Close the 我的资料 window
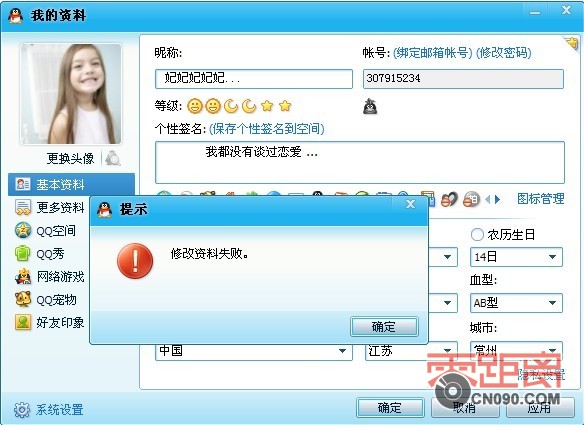The height and width of the screenshot is (425, 584). click(566, 10)
